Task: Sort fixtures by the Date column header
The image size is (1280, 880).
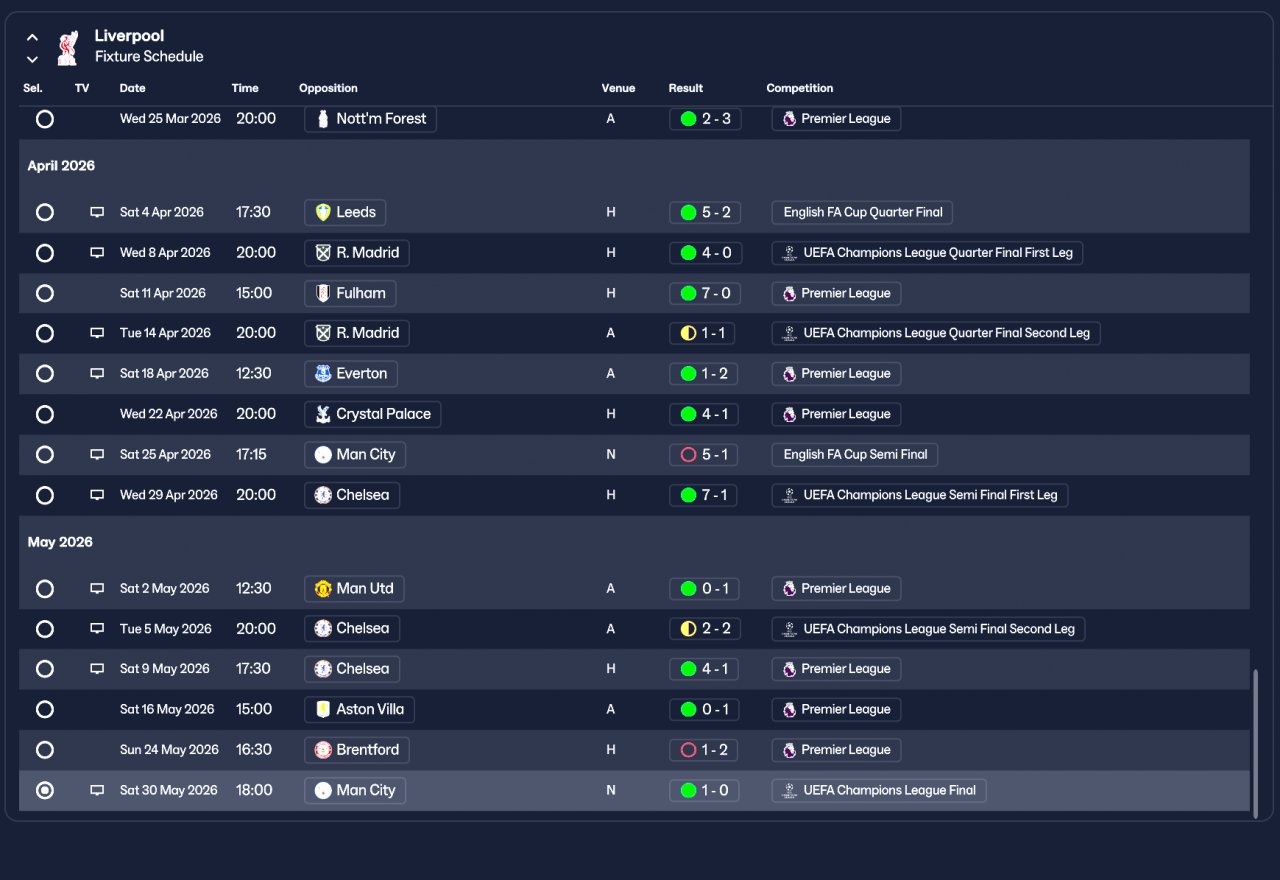Action: pos(133,88)
